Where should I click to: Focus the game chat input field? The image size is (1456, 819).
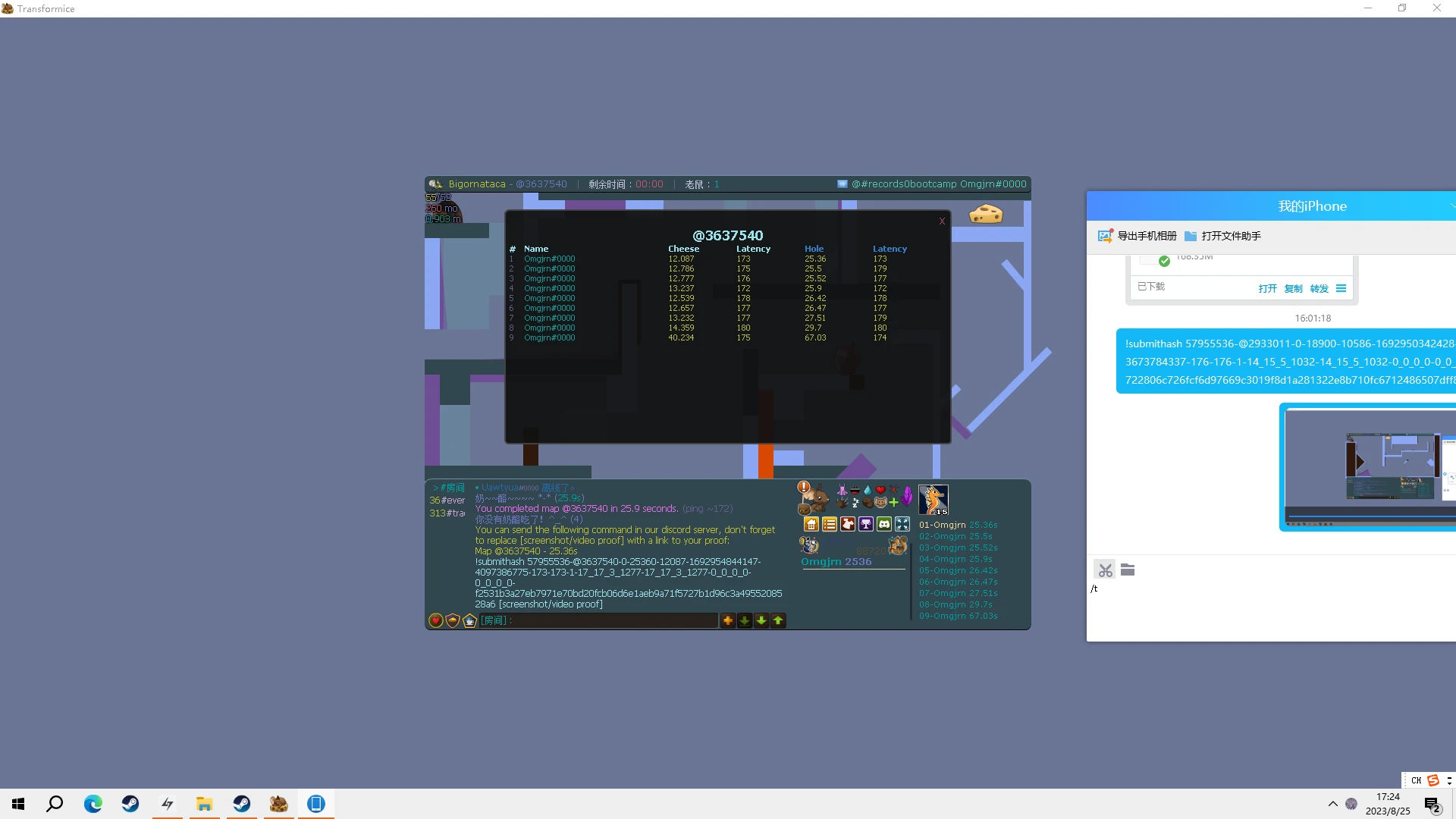[598, 620]
